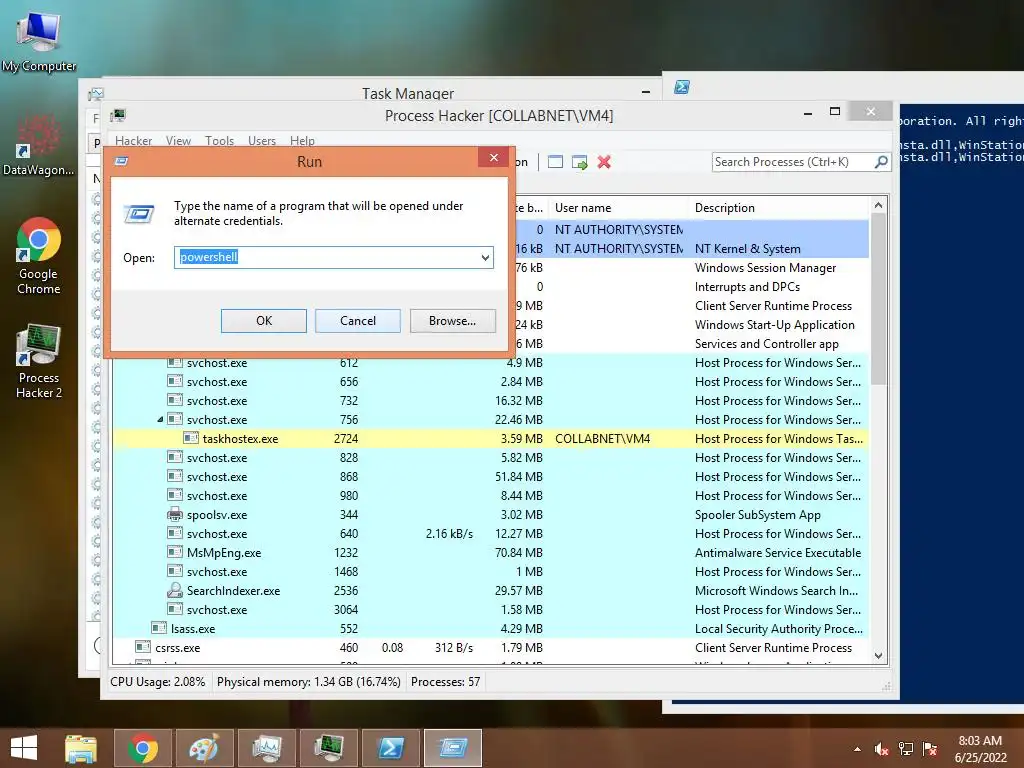This screenshot has width=1024, height=768.
Task: Click the Find Window and Thread icon
Action: pos(579,162)
